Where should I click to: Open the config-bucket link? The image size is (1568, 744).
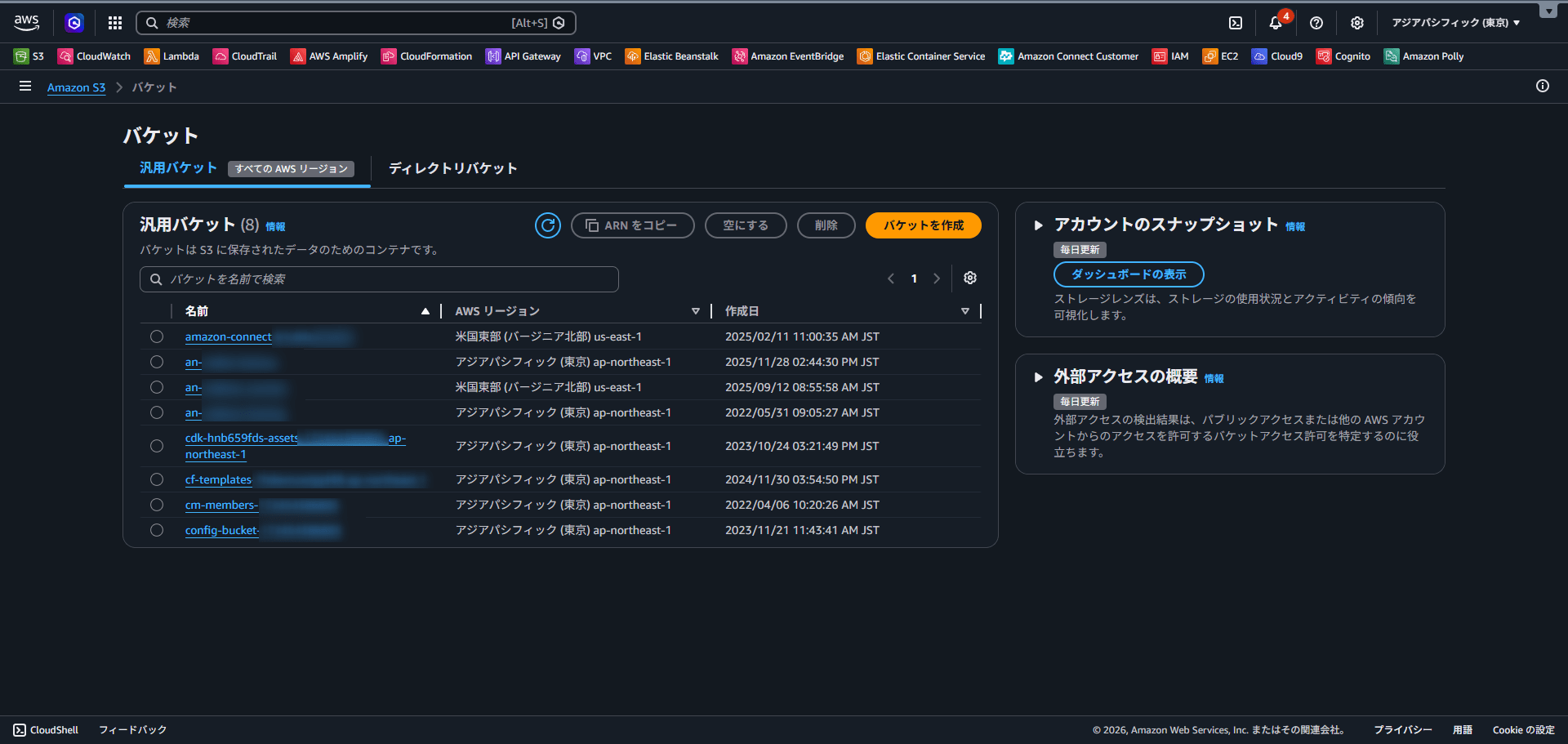[222, 530]
